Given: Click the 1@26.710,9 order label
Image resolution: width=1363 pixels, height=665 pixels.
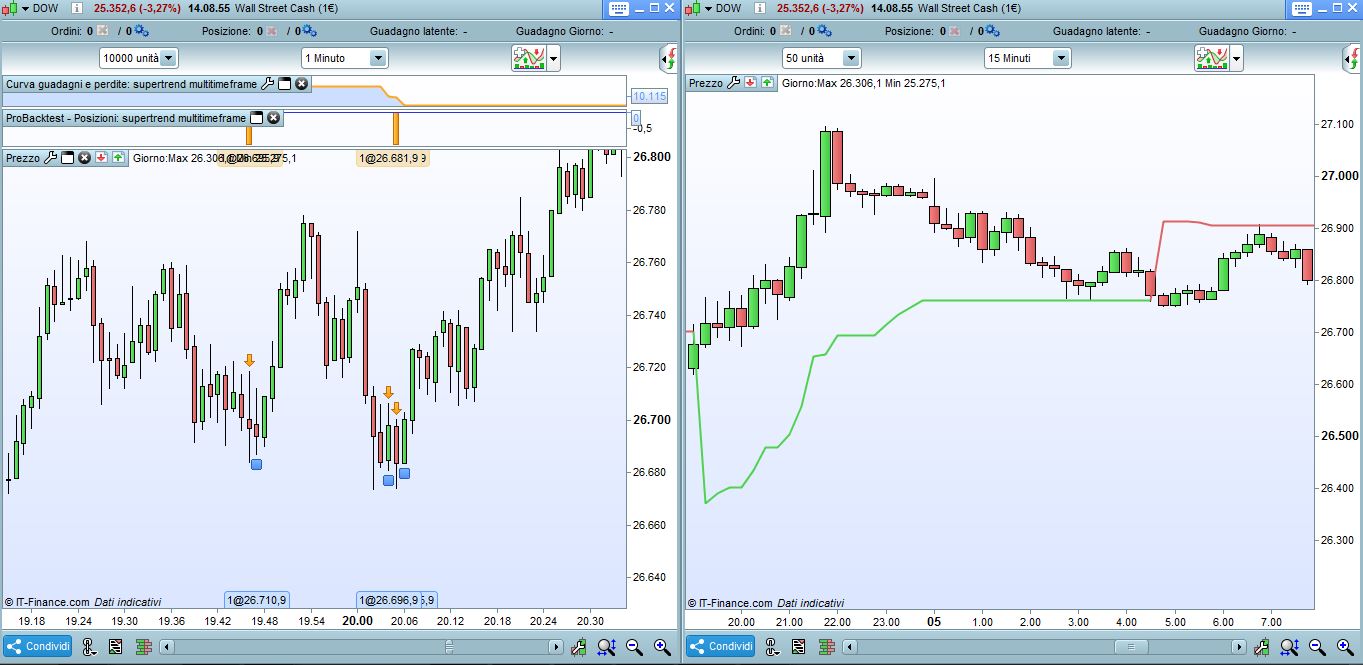Looking at the screenshot, I should (x=257, y=600).
